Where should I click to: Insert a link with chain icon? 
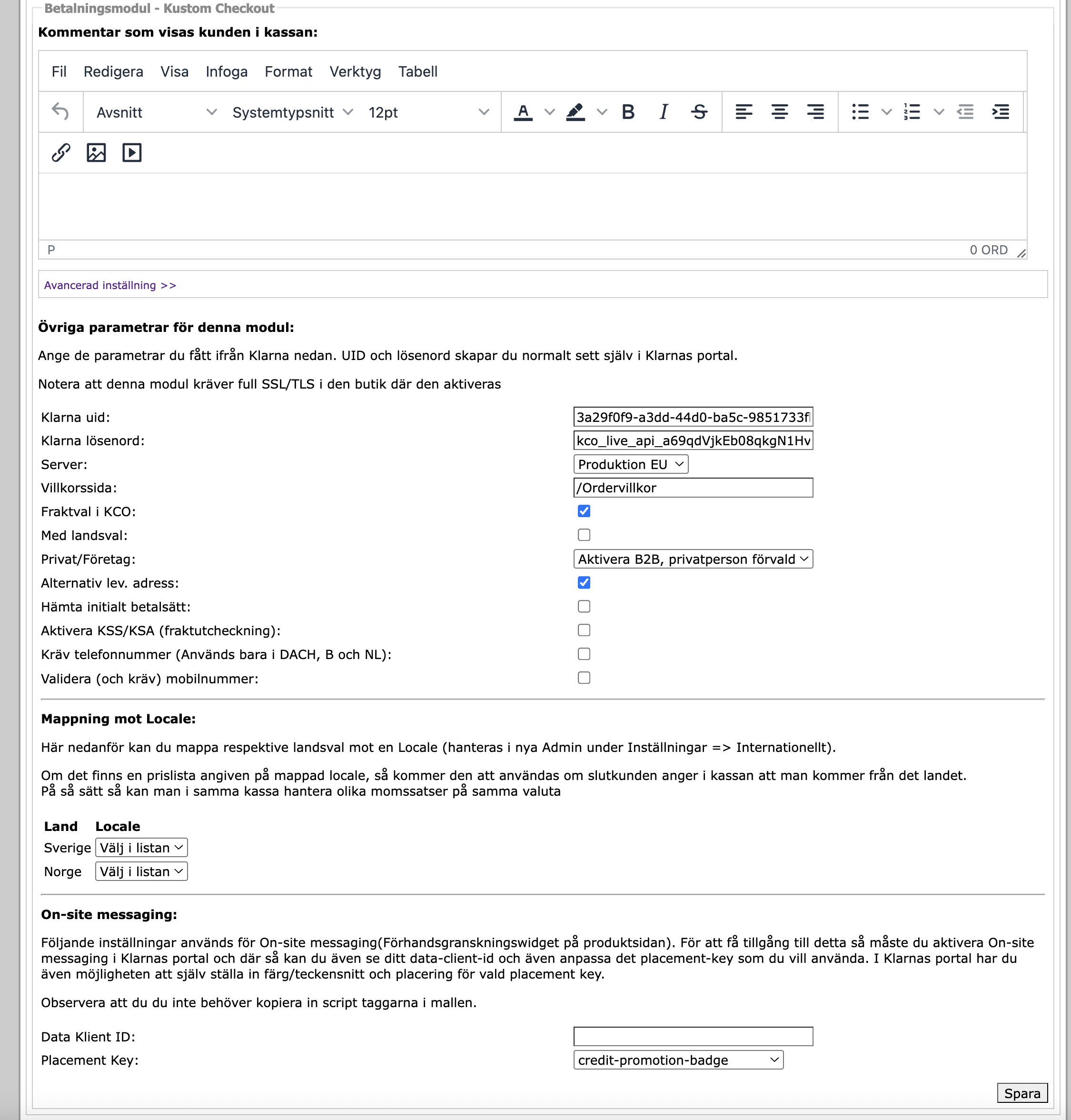click(61, 153)
